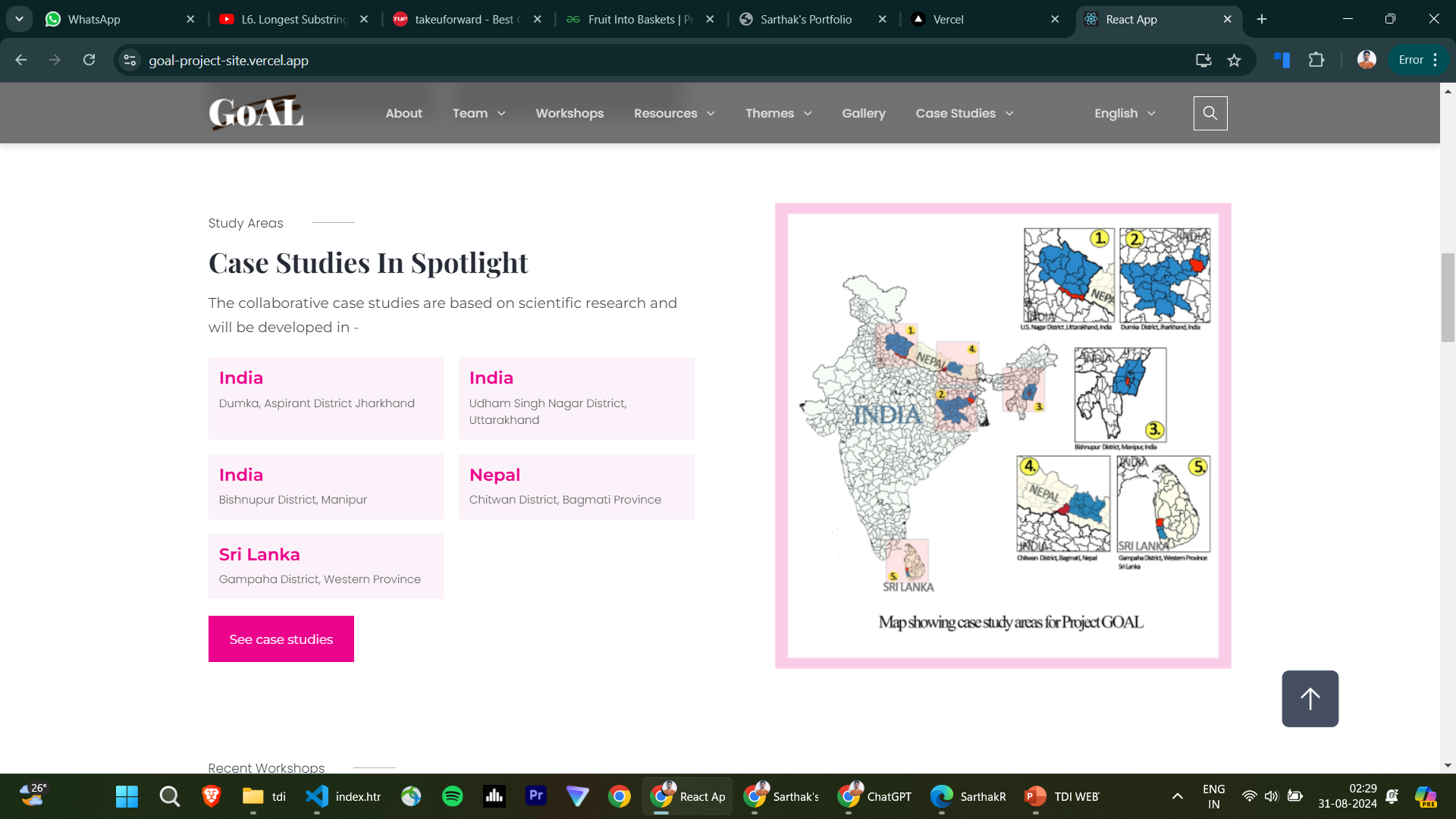Click the scroll-to-top arrow button
Screen dimensions: 1456x819
1310,698
